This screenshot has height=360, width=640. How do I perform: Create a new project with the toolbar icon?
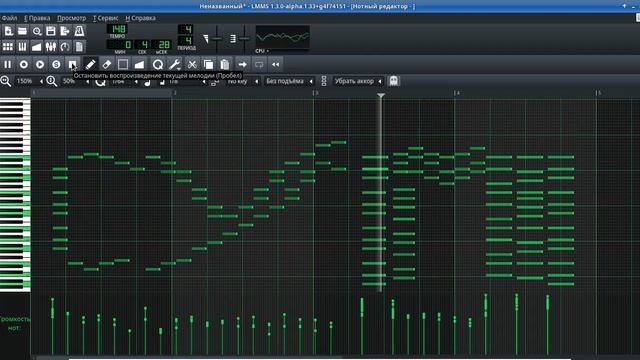pyautogui.click(x=8, y=31)
